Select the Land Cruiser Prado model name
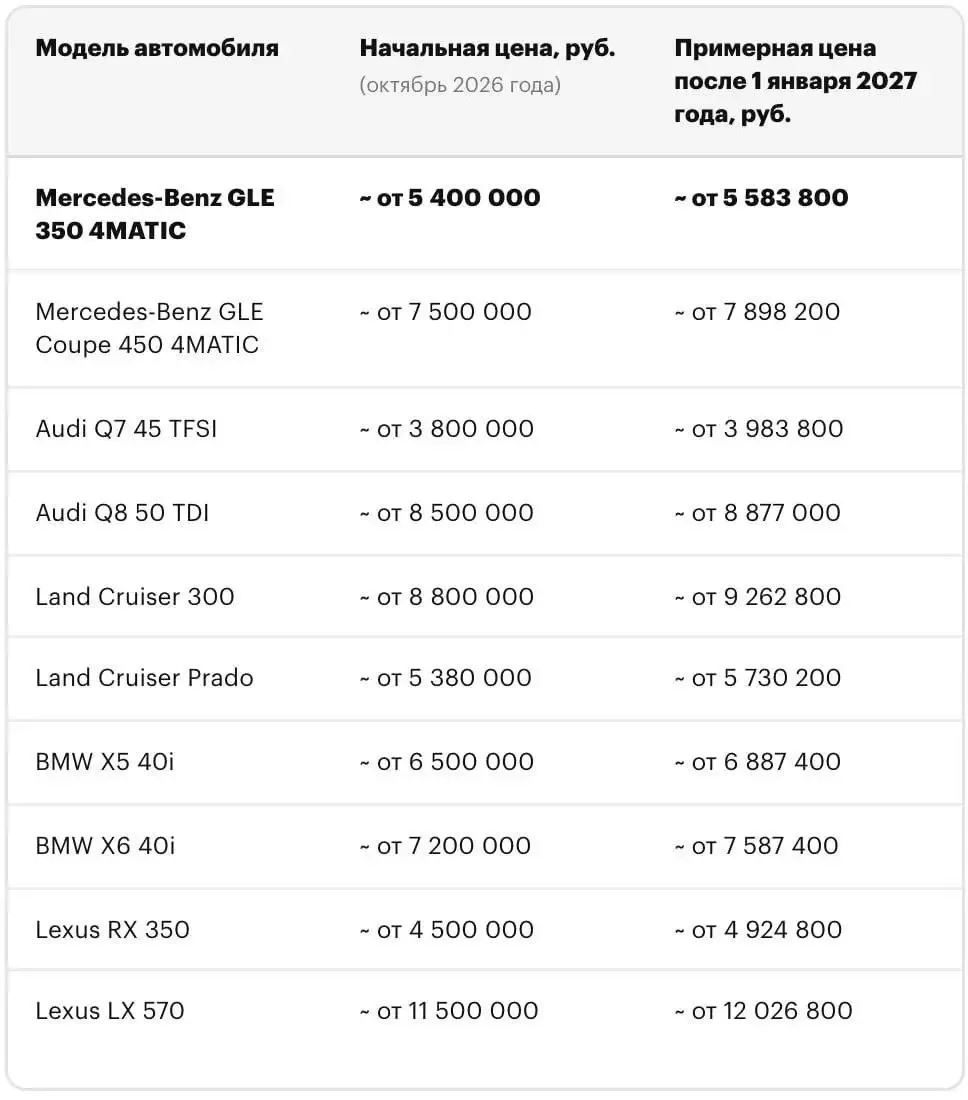968x1100 pixels. pyautogui.click(x=144, y=678)
